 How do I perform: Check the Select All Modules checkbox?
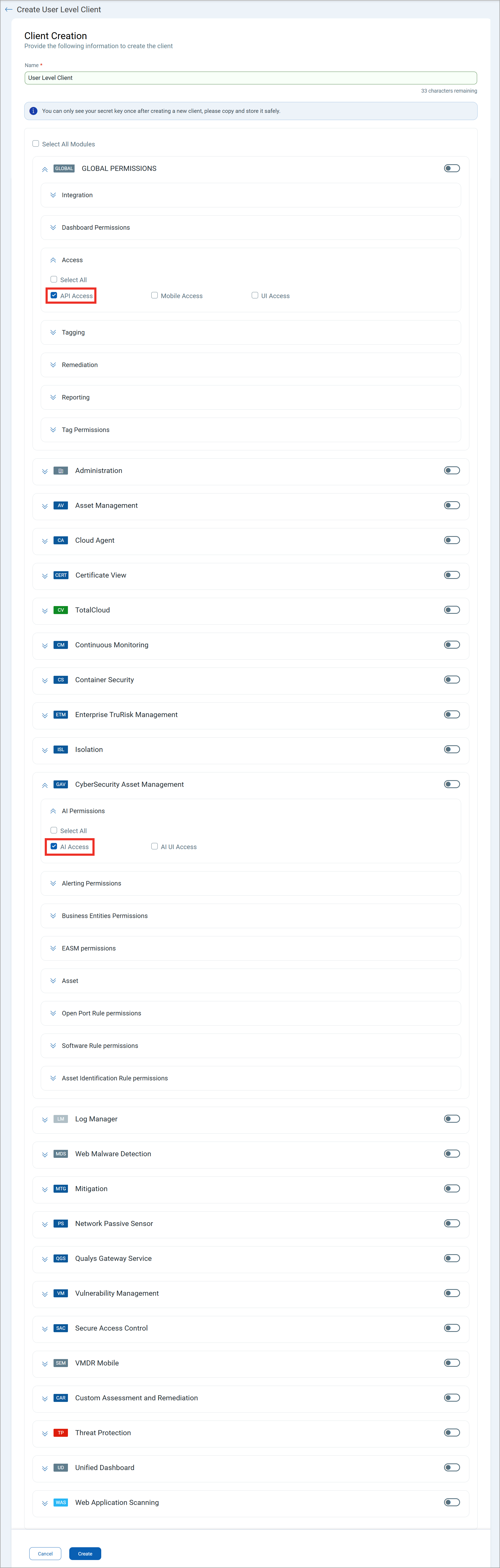36,144
